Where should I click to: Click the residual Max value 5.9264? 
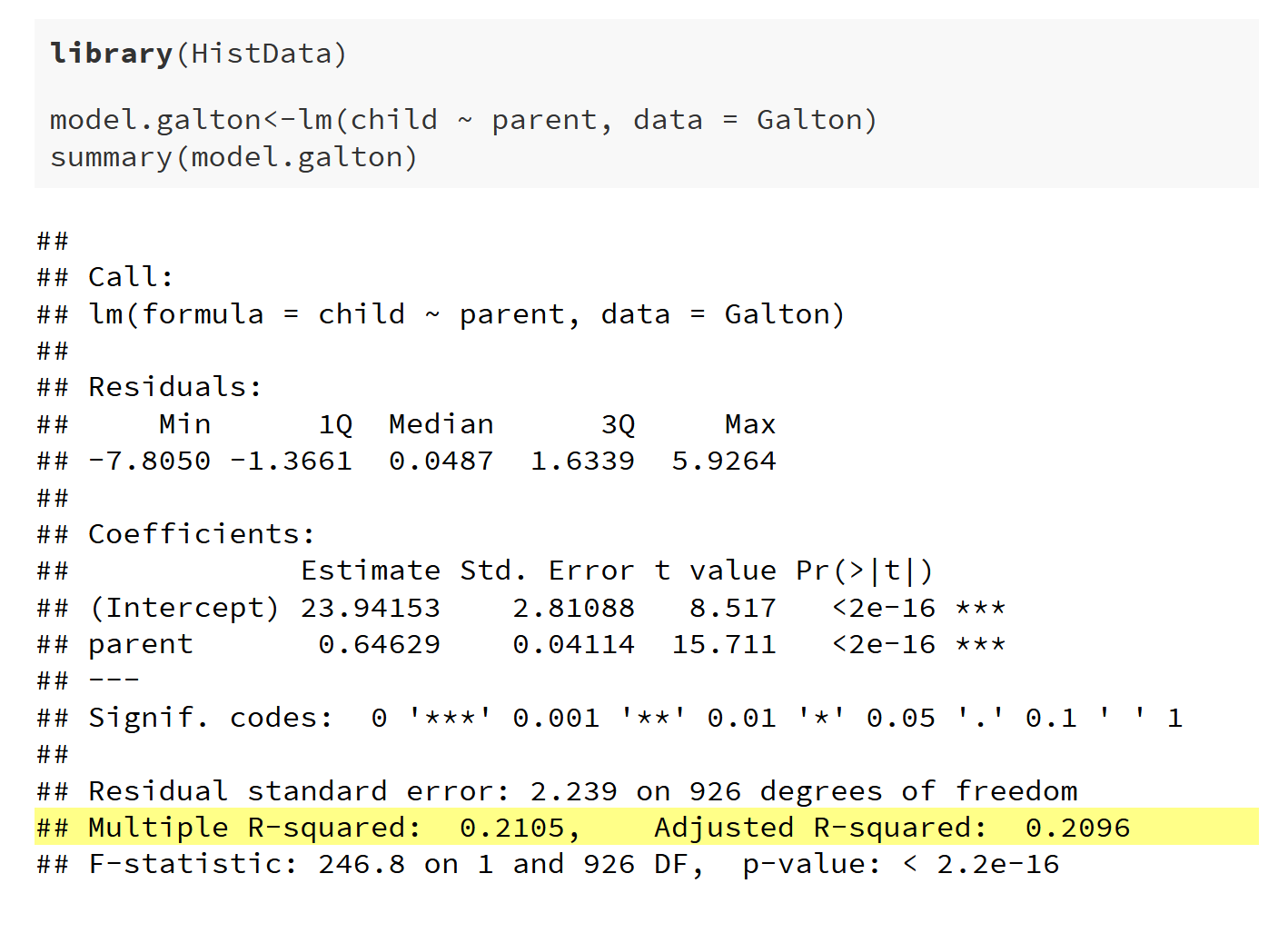[724, 461]
